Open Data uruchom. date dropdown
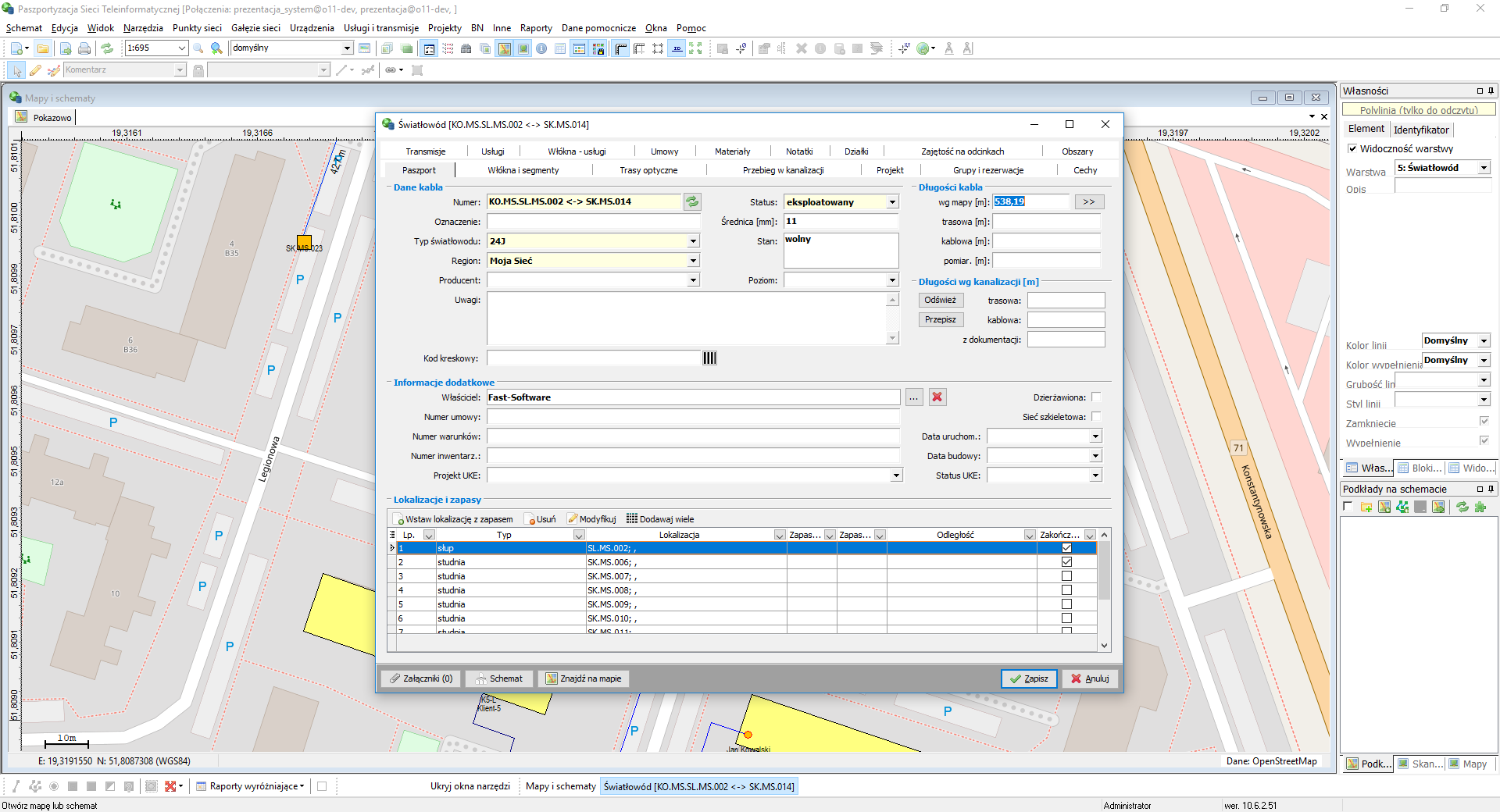The height and width of the screenshot is (812, 1500). [x=1095, y=436]
